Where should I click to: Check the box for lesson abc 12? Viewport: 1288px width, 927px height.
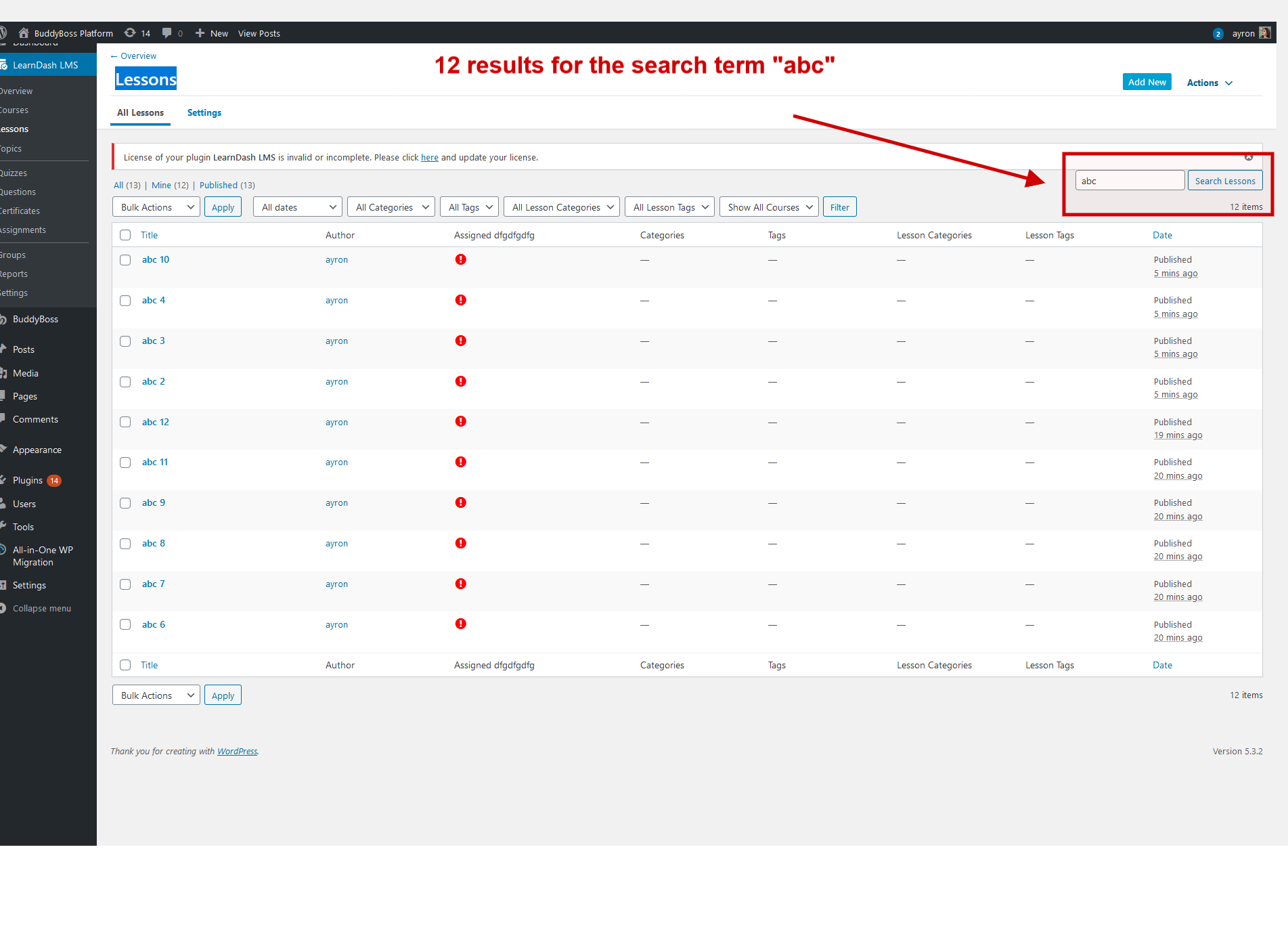[125, 422]
